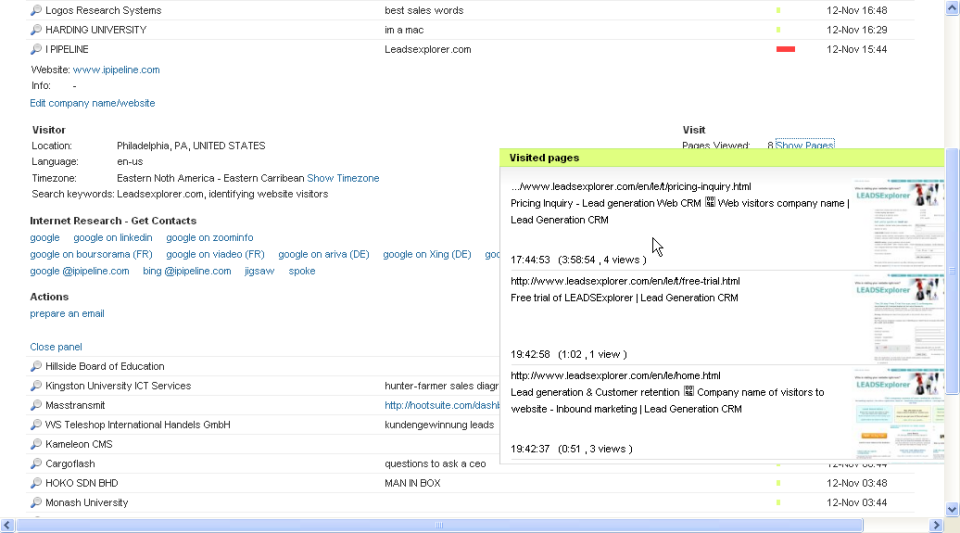960x533 pixels.
Task: Open google on zoominfo research link
Action: (x=209, y=237)
